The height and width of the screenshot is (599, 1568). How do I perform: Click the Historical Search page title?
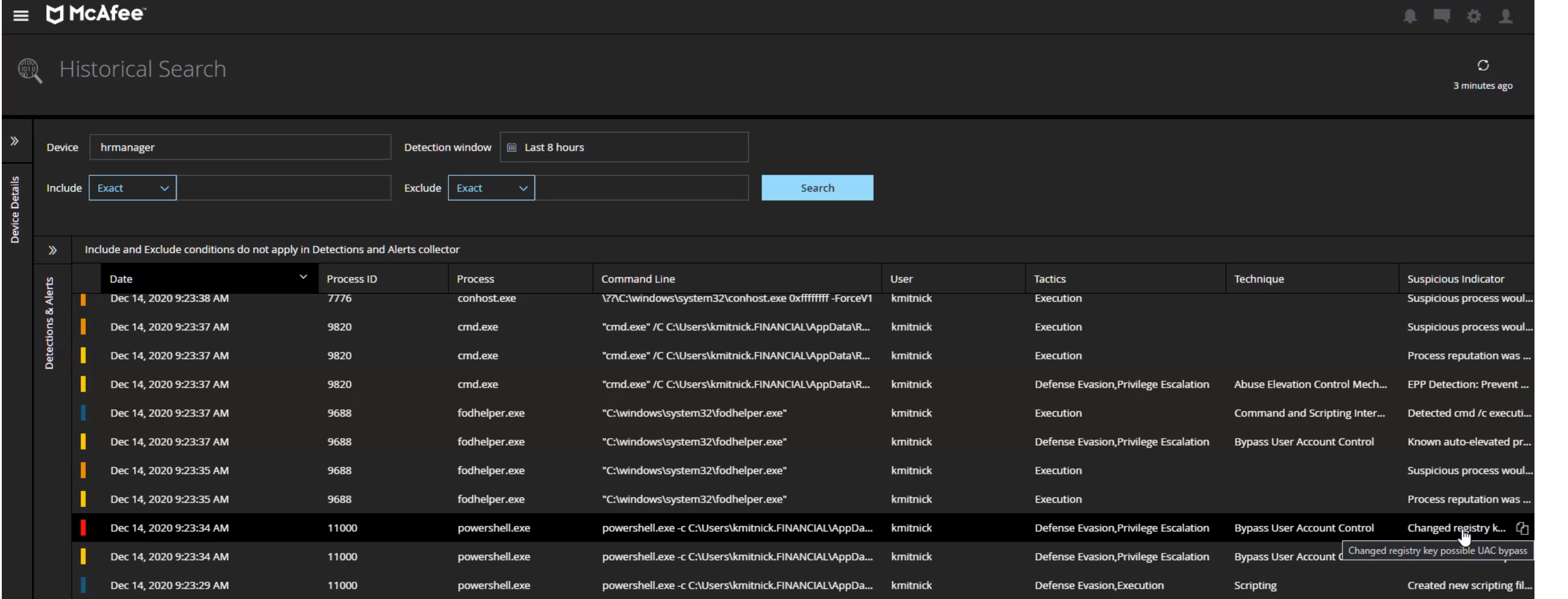pyautogui.click(x=142, y=69)
